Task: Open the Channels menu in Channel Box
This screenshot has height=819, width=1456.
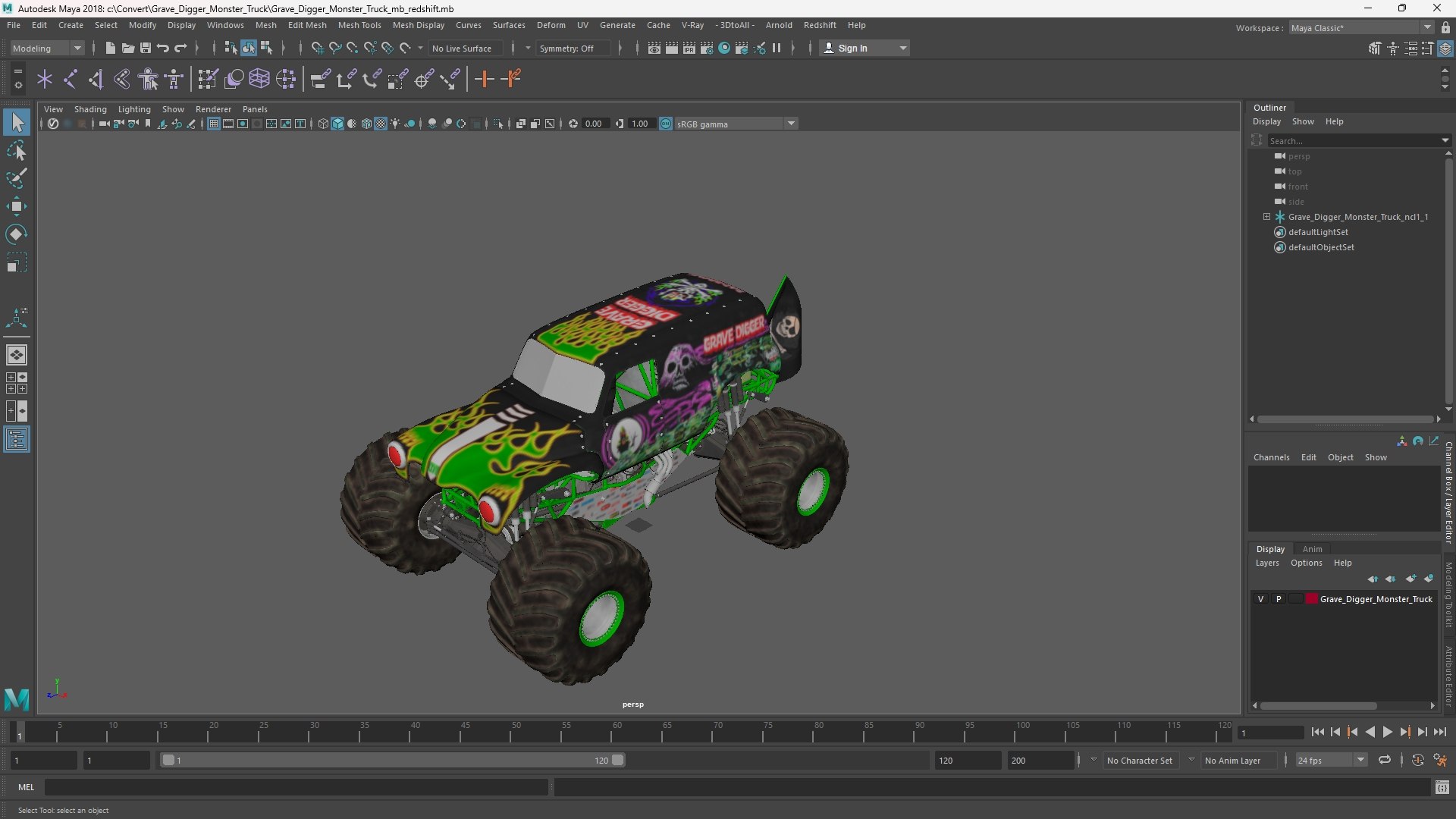Action: (1271, 457)
